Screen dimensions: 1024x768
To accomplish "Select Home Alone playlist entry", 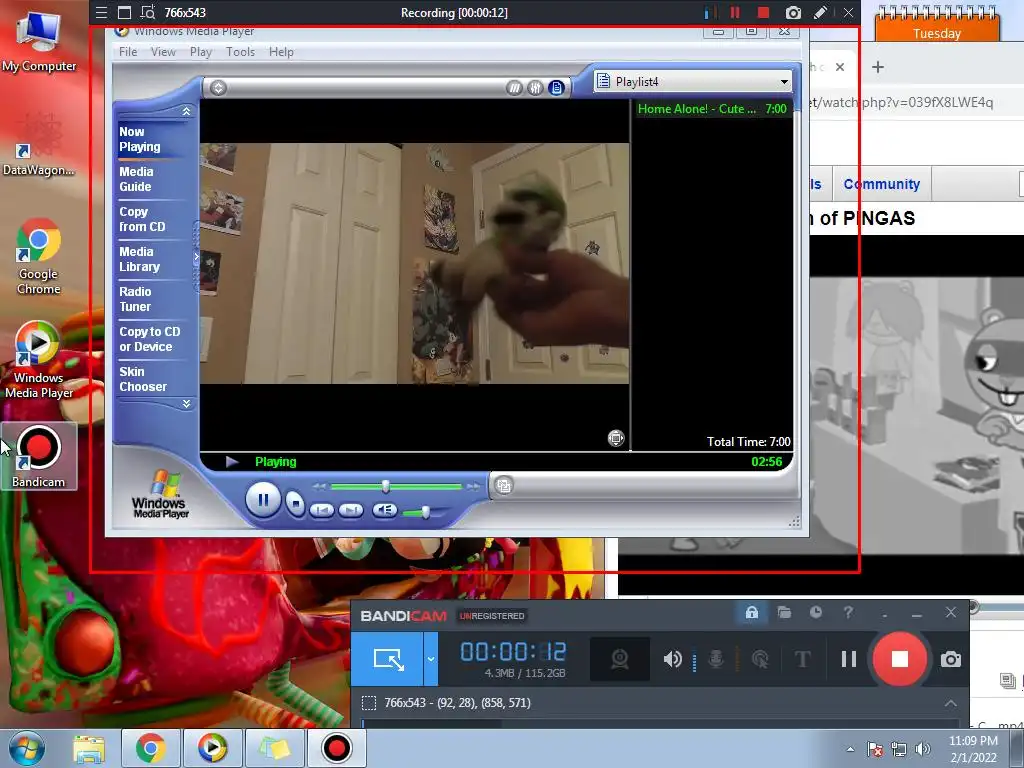I will pyautogui.click(x=712, y=109).
